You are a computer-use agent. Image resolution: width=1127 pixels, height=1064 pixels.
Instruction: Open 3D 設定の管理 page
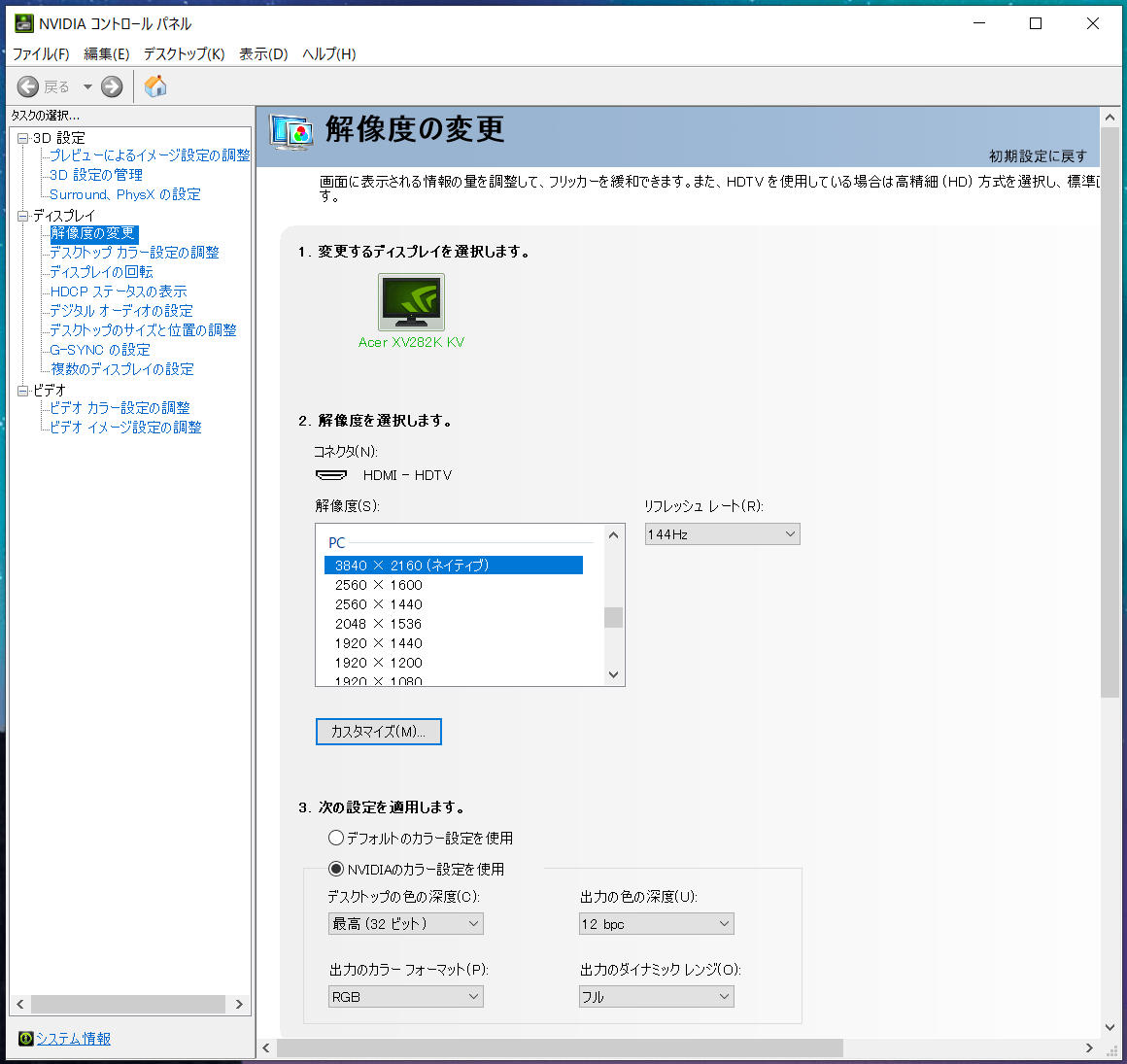(x=95, y=175)
